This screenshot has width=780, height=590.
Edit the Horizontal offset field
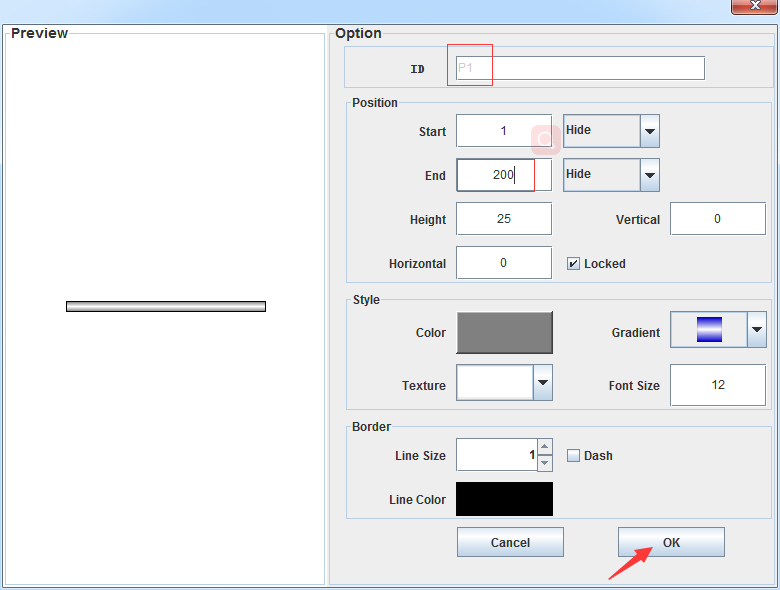[x=503, y=263]
